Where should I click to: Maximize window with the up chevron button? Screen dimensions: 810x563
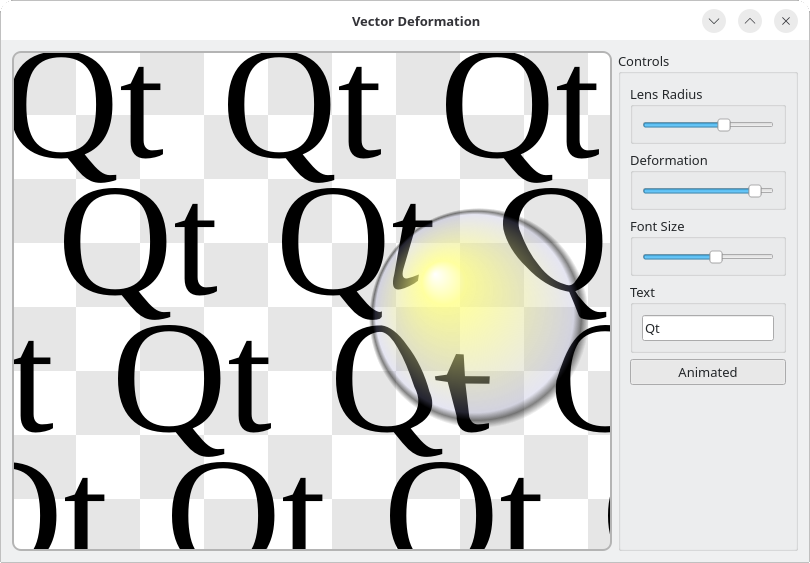750,21
